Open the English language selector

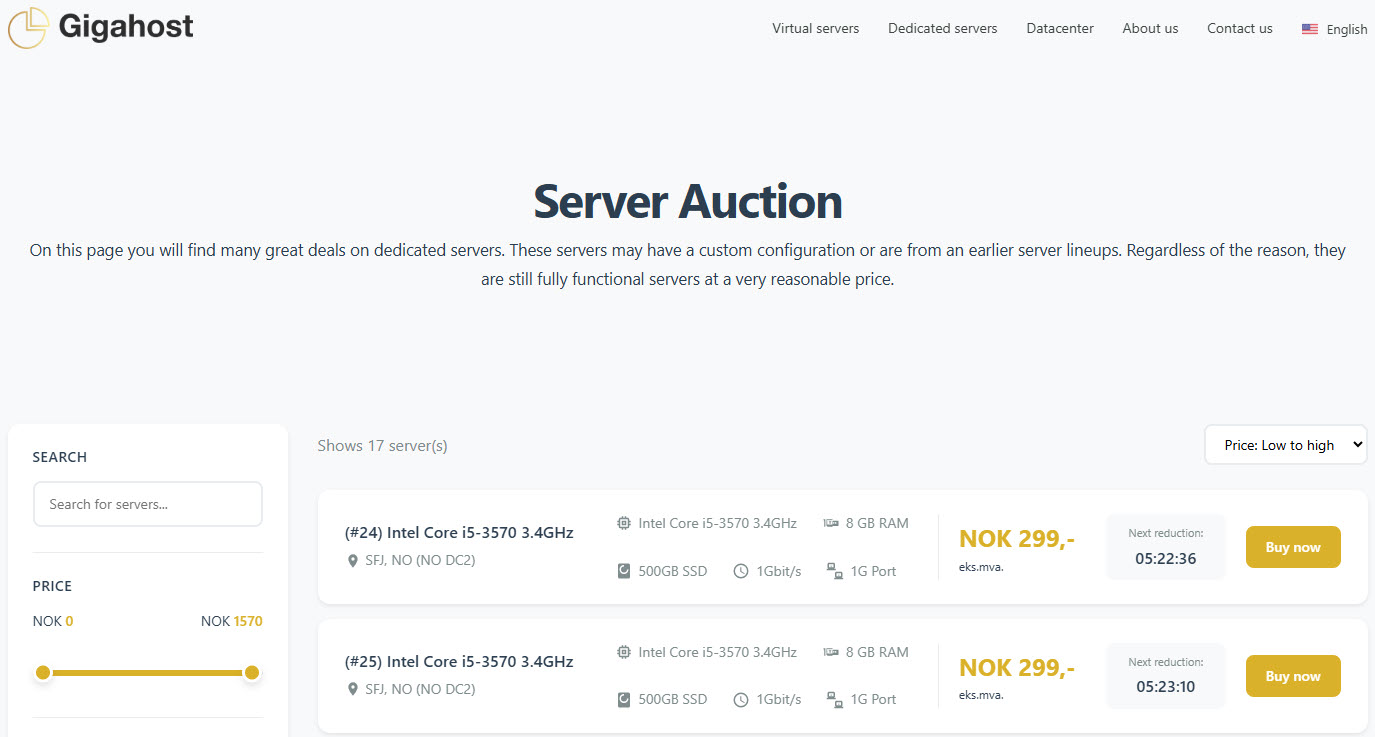(1334, 29)
